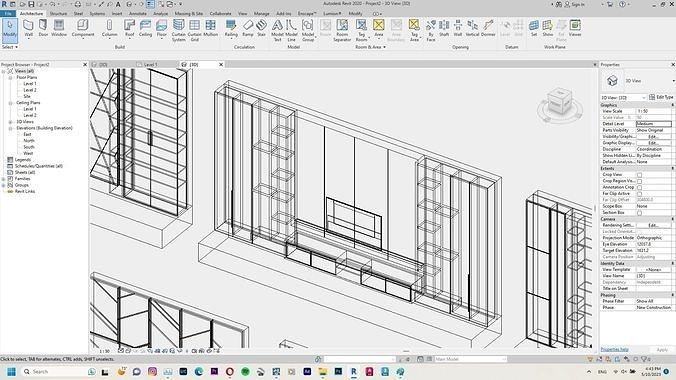Image resolution: width=676 pixels, height=380 pixels.
Task: Click Edit for Graphic Display Options
Action: (653, 143)
